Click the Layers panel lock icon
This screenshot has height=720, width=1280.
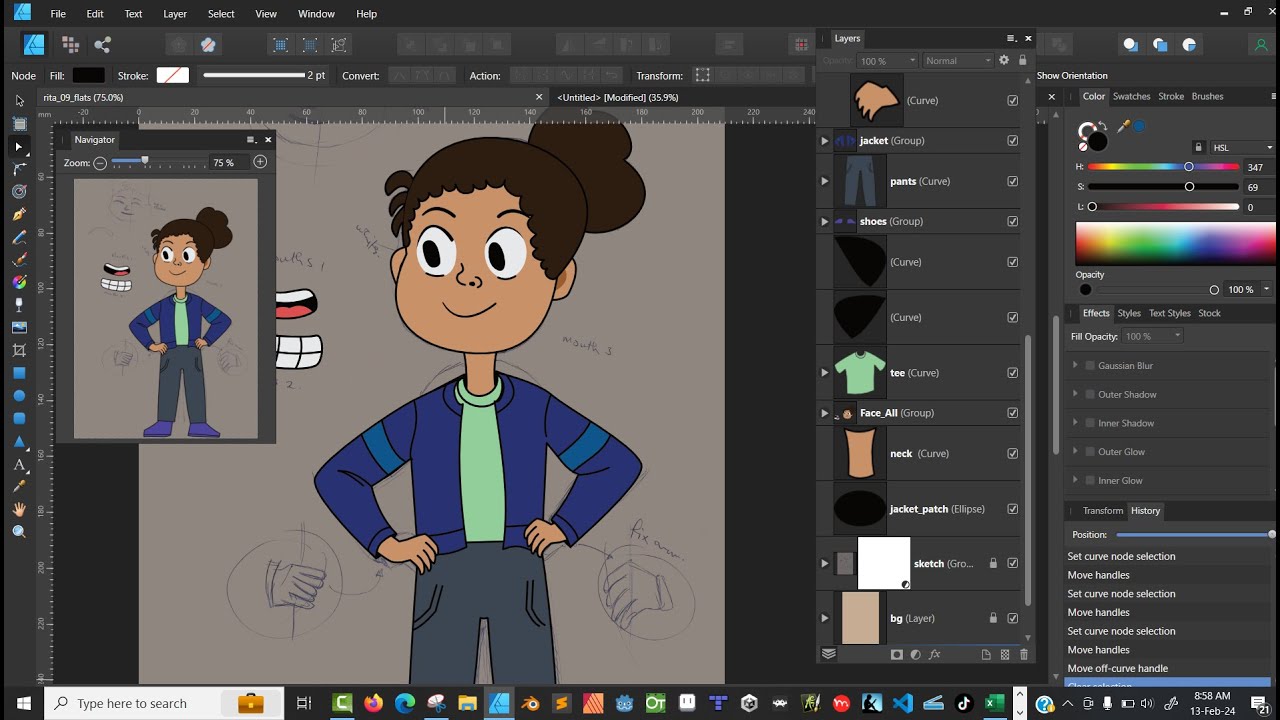1022,61
